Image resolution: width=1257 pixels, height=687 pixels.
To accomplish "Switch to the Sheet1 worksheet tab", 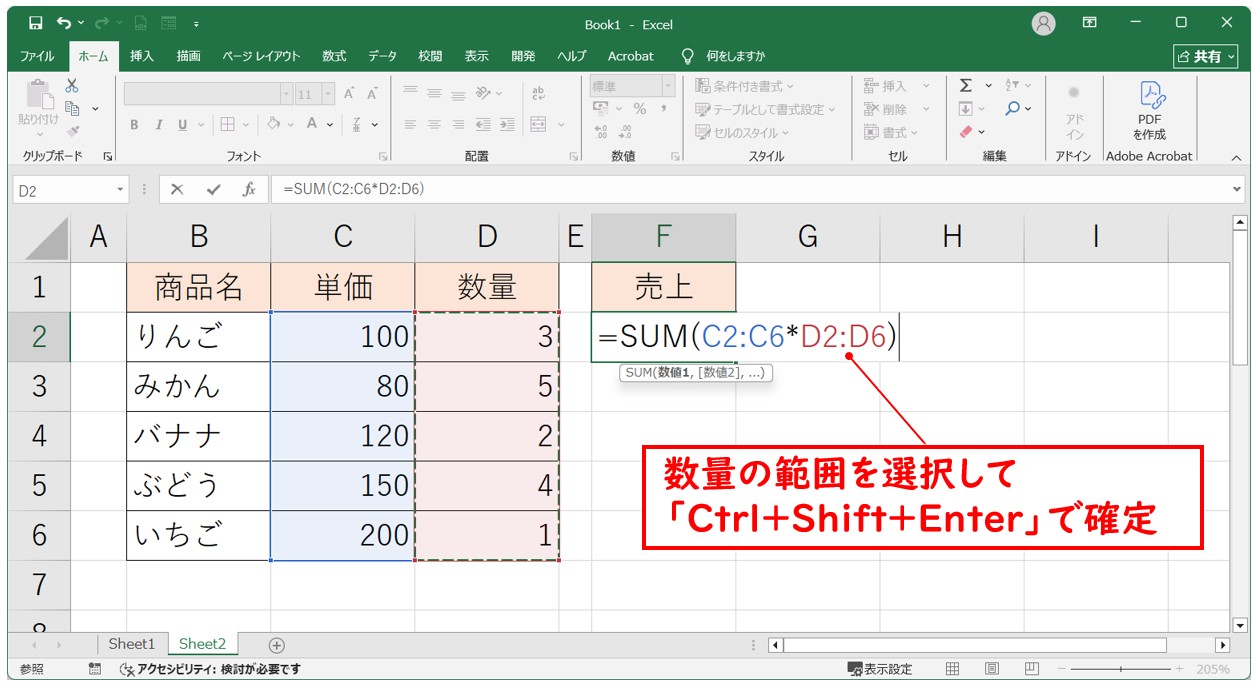I will pos(132,645).
